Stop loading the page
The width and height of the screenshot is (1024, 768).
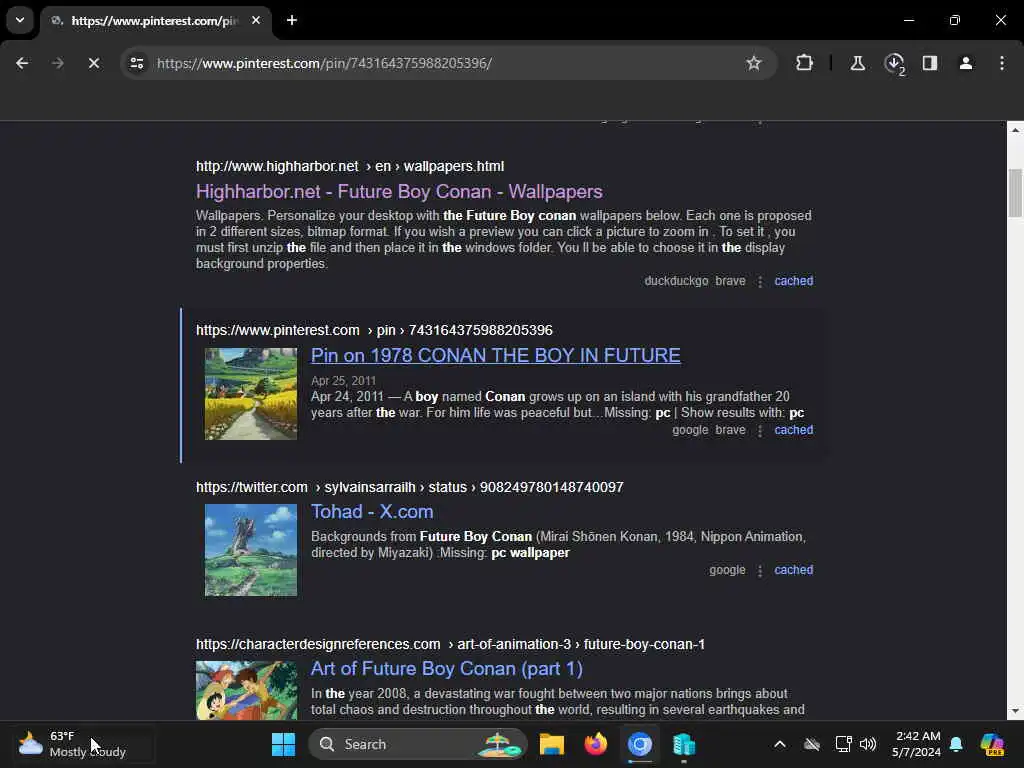click(93, 63)
